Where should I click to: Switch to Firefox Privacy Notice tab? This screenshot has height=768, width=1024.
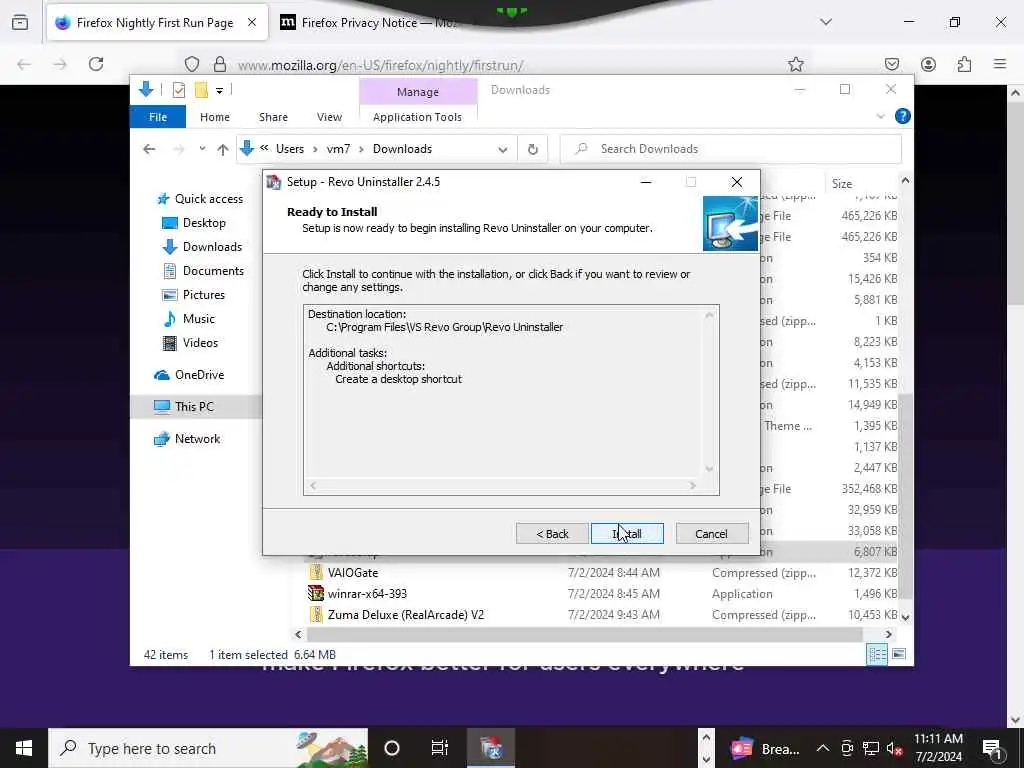click(x=379, y=23)
